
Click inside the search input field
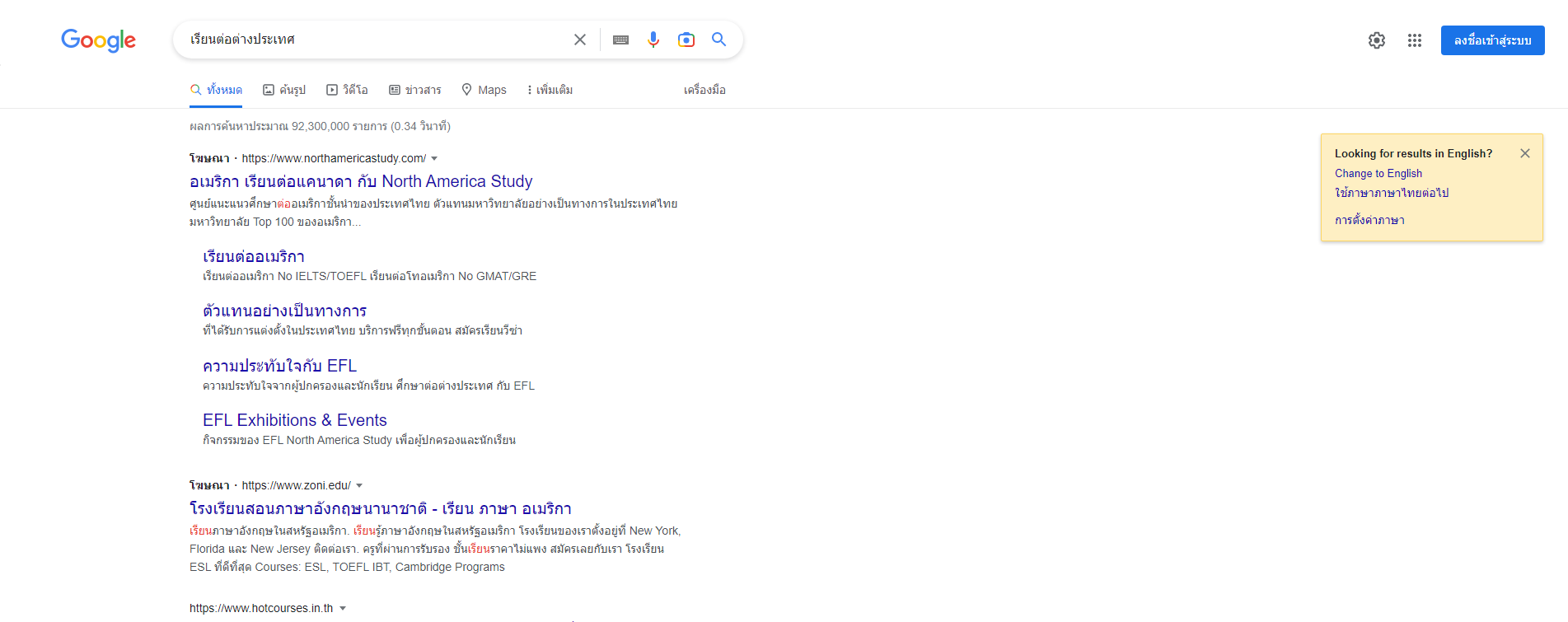pyautogui.click(x=375, y=40)
